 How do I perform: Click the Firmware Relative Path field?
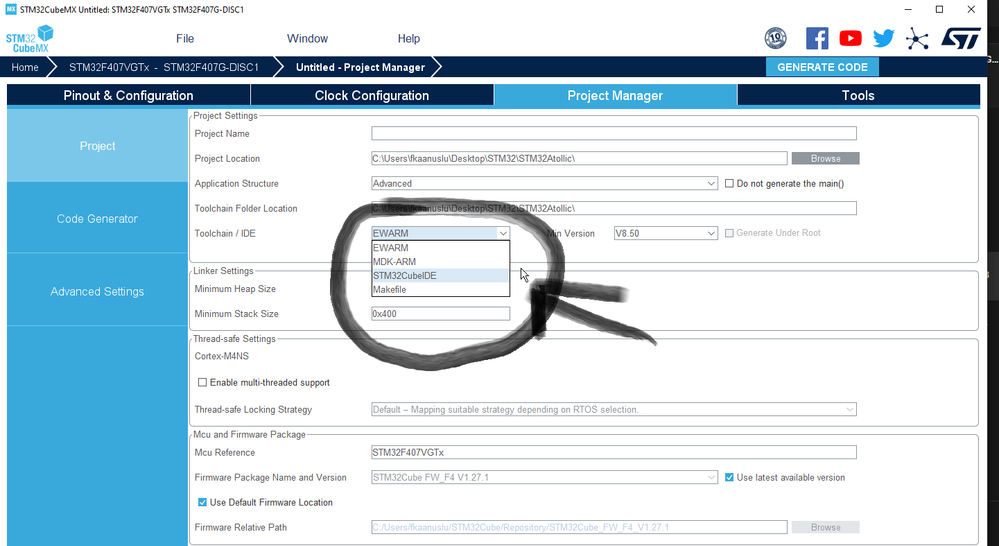coord(579,527)
